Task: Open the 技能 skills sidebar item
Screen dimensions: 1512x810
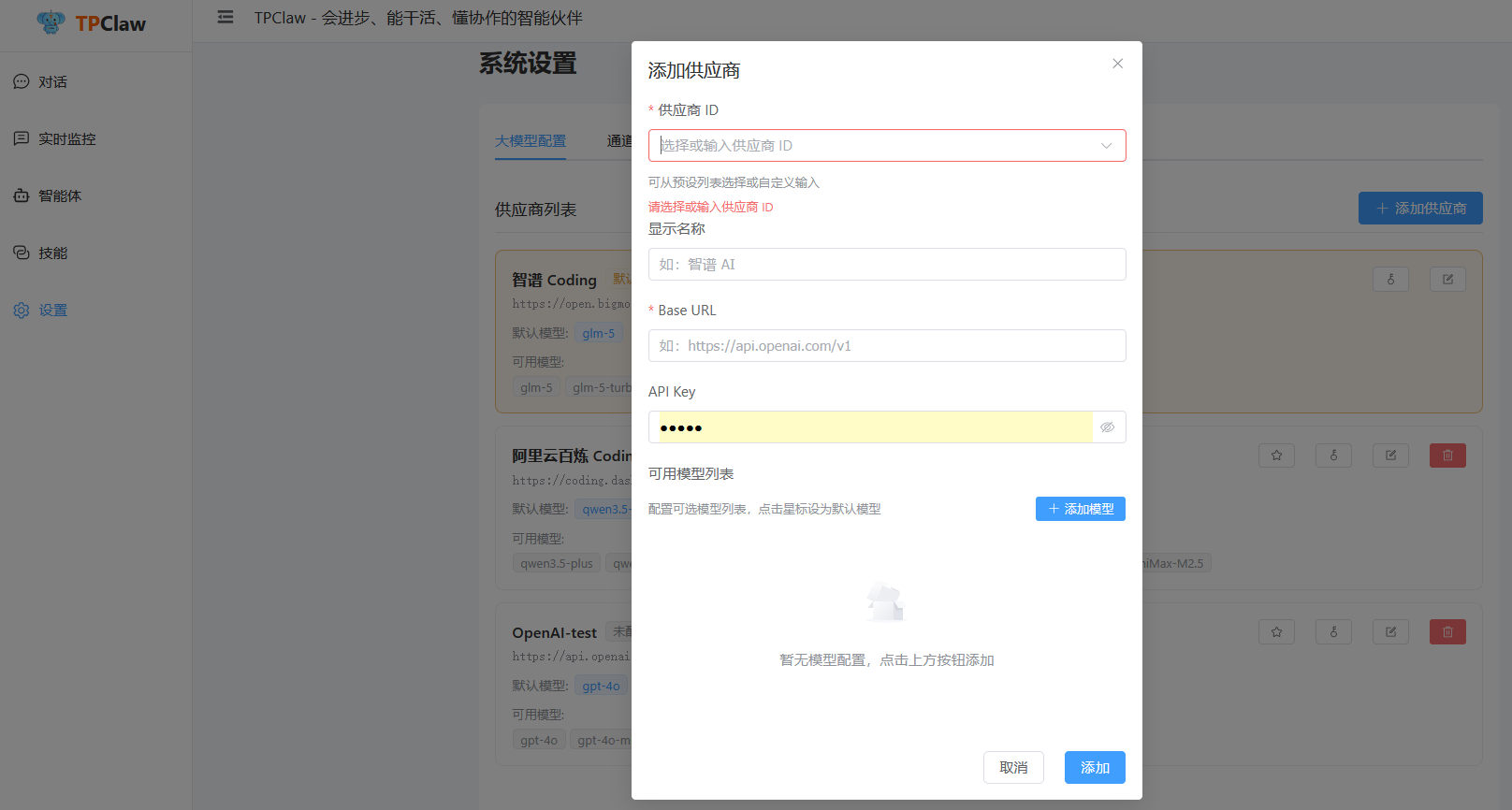Action: [x=96, y=253]
